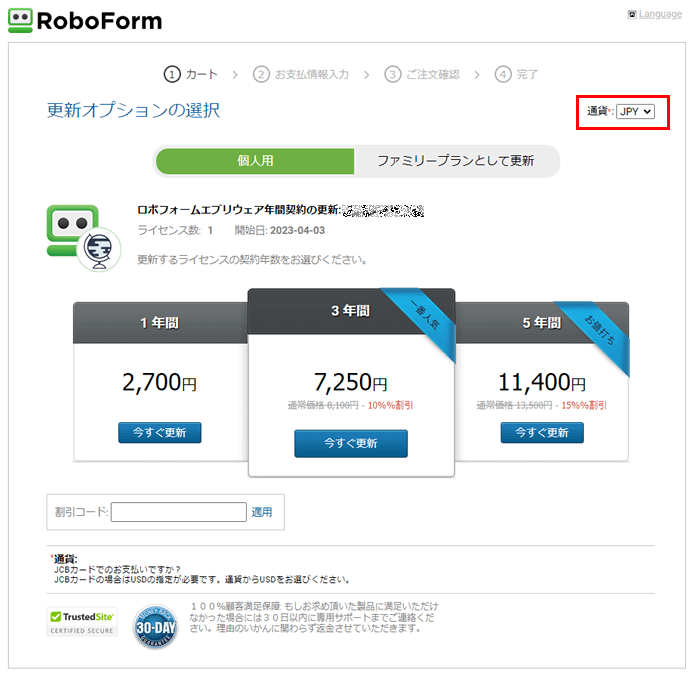Click the お値打ち ribbon on 5年間
This screenshot has height=674, width=689.
(x=599, y=330)
